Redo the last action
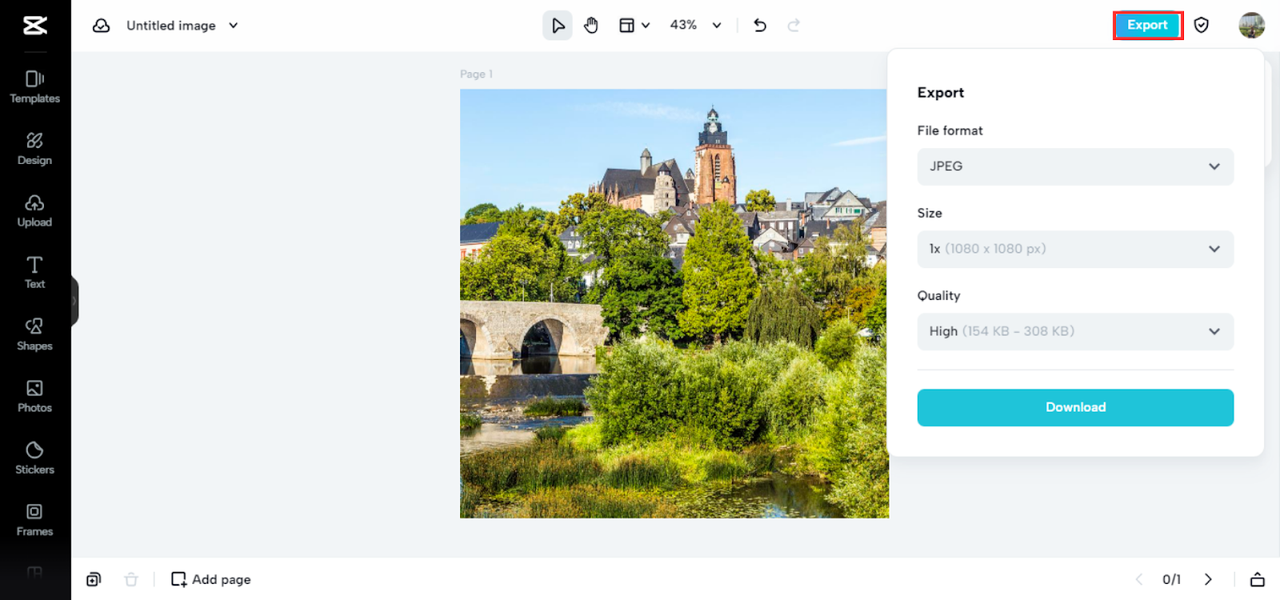 (794, 26)
